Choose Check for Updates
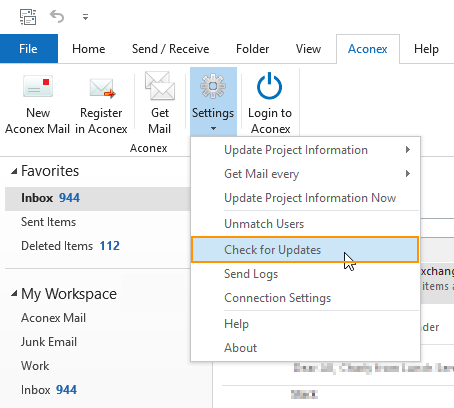The image size is (454, 408). pos(305,250)
